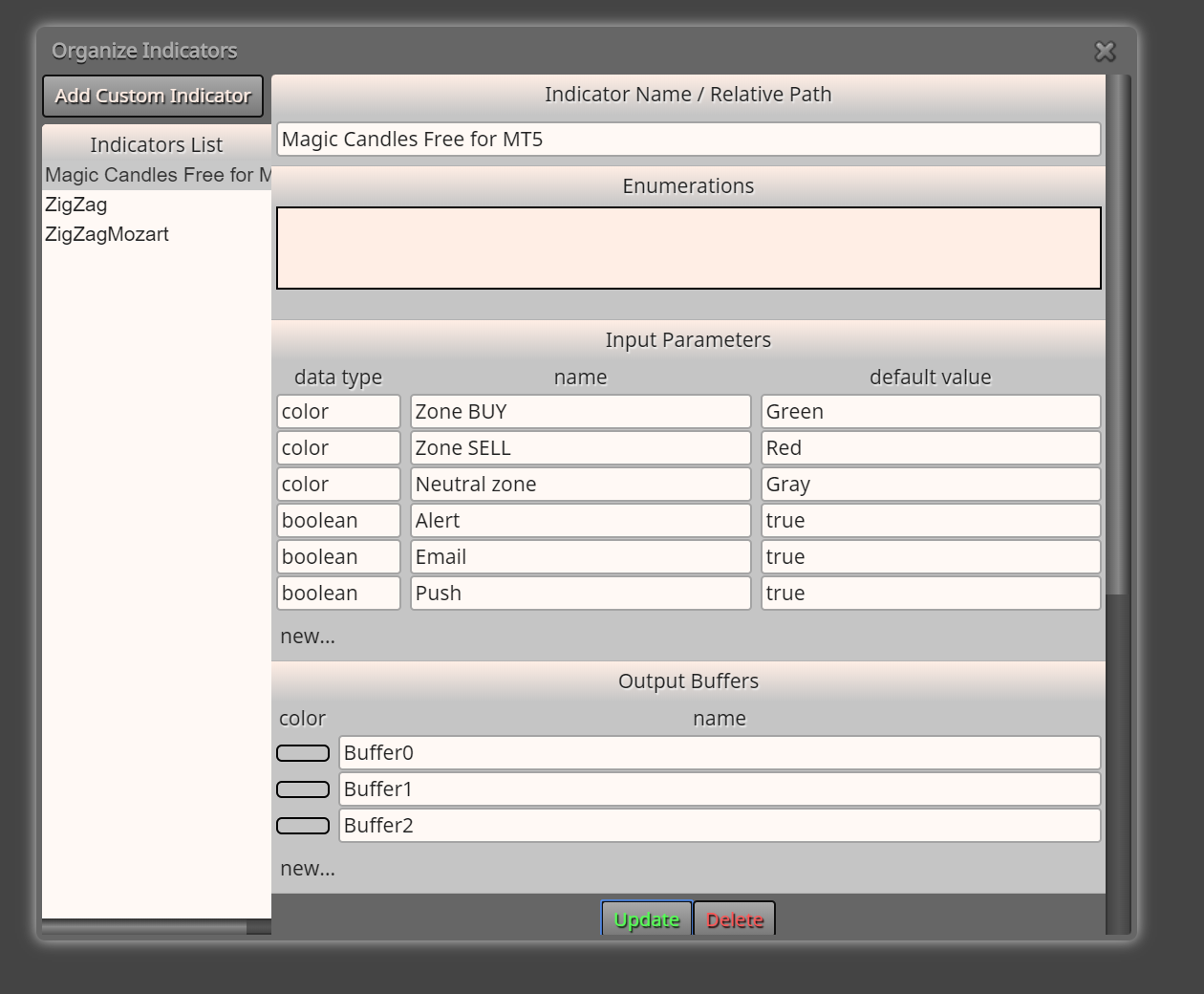Open data type field for Push row
This screenshot has width=1204, height=994.
338,594
